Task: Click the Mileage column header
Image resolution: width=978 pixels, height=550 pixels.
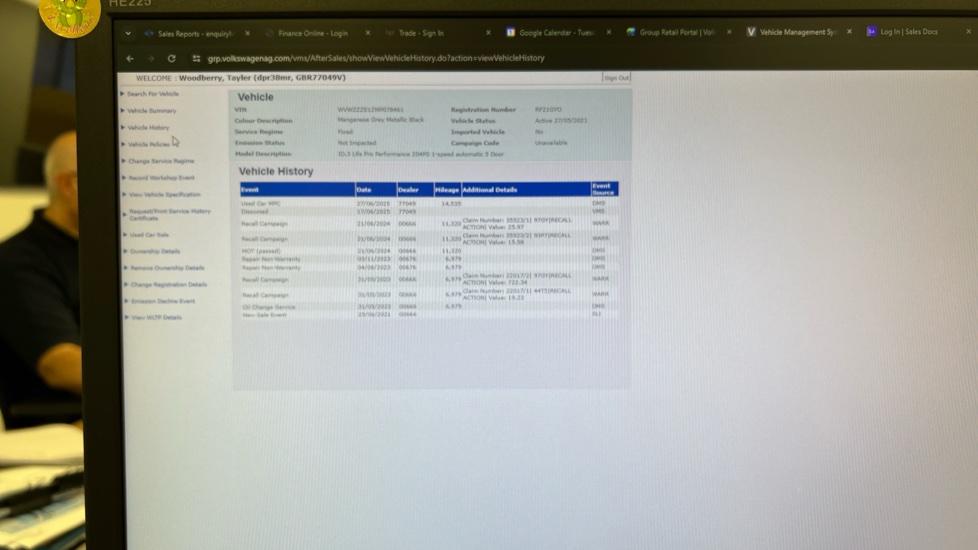Action: pos(447,190)
